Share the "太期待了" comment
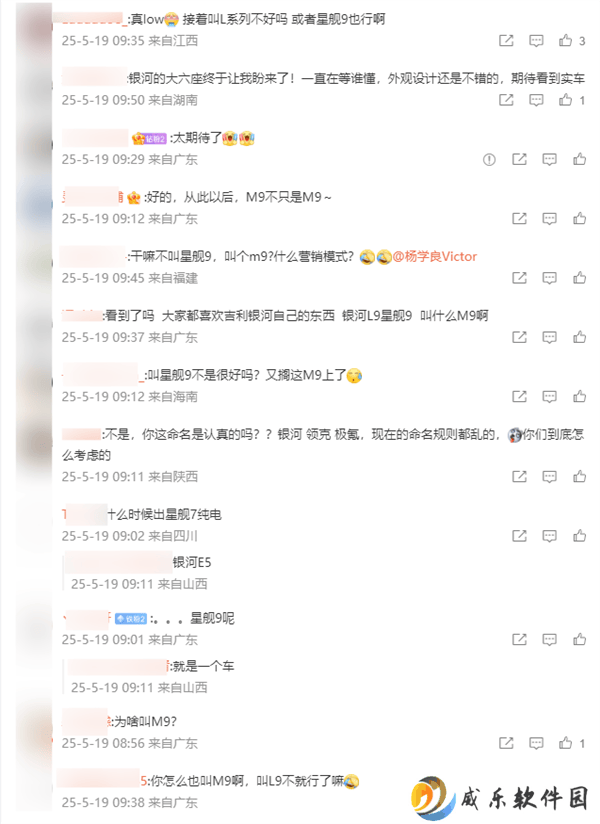Viewport: 600px width, 824px height. coord(519,159)
